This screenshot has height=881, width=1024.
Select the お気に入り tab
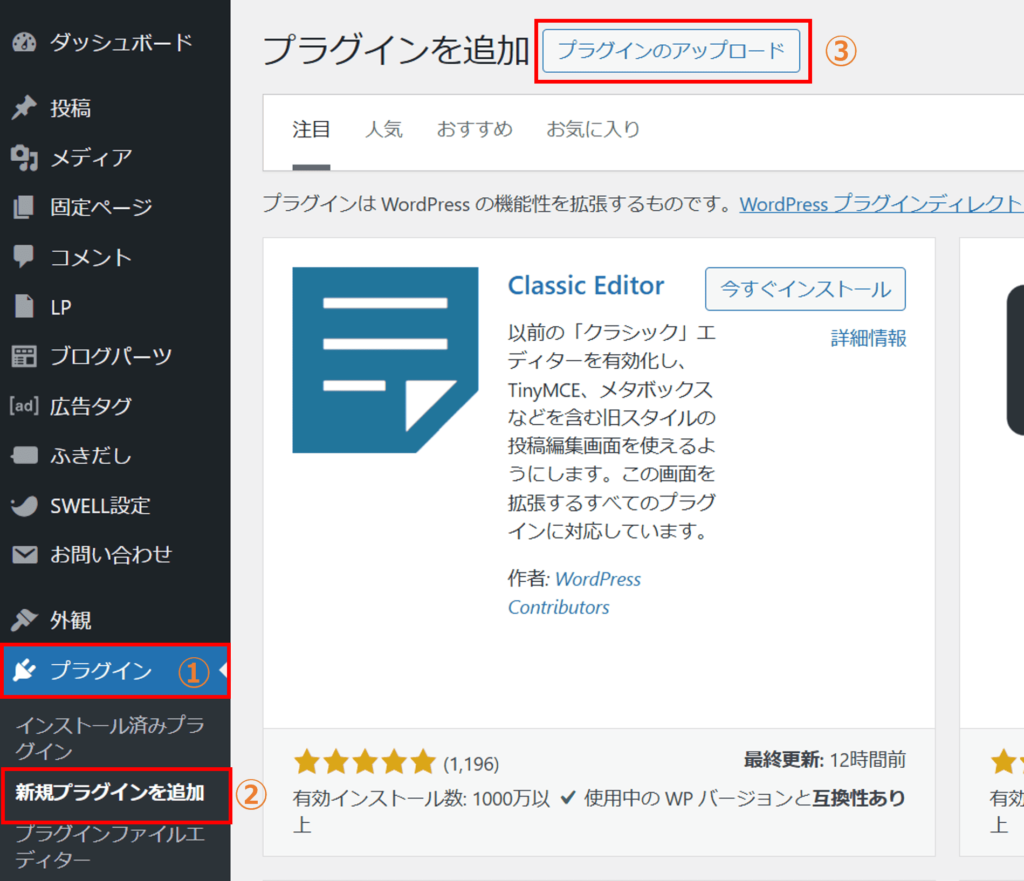593,129
